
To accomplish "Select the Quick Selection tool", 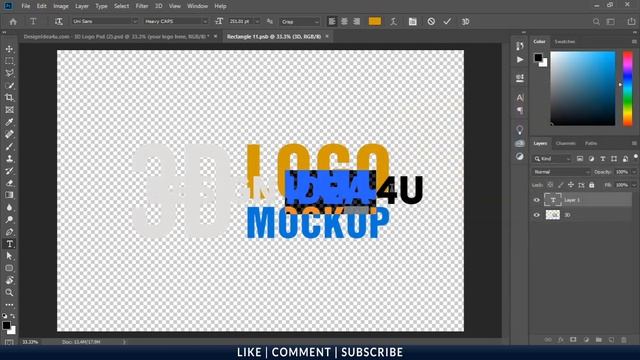I will coord(9,85).
